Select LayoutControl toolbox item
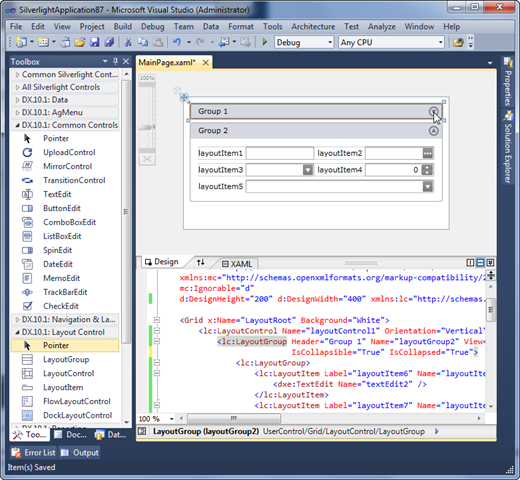This screenshot has height=480, width=520. coord(68,374)
